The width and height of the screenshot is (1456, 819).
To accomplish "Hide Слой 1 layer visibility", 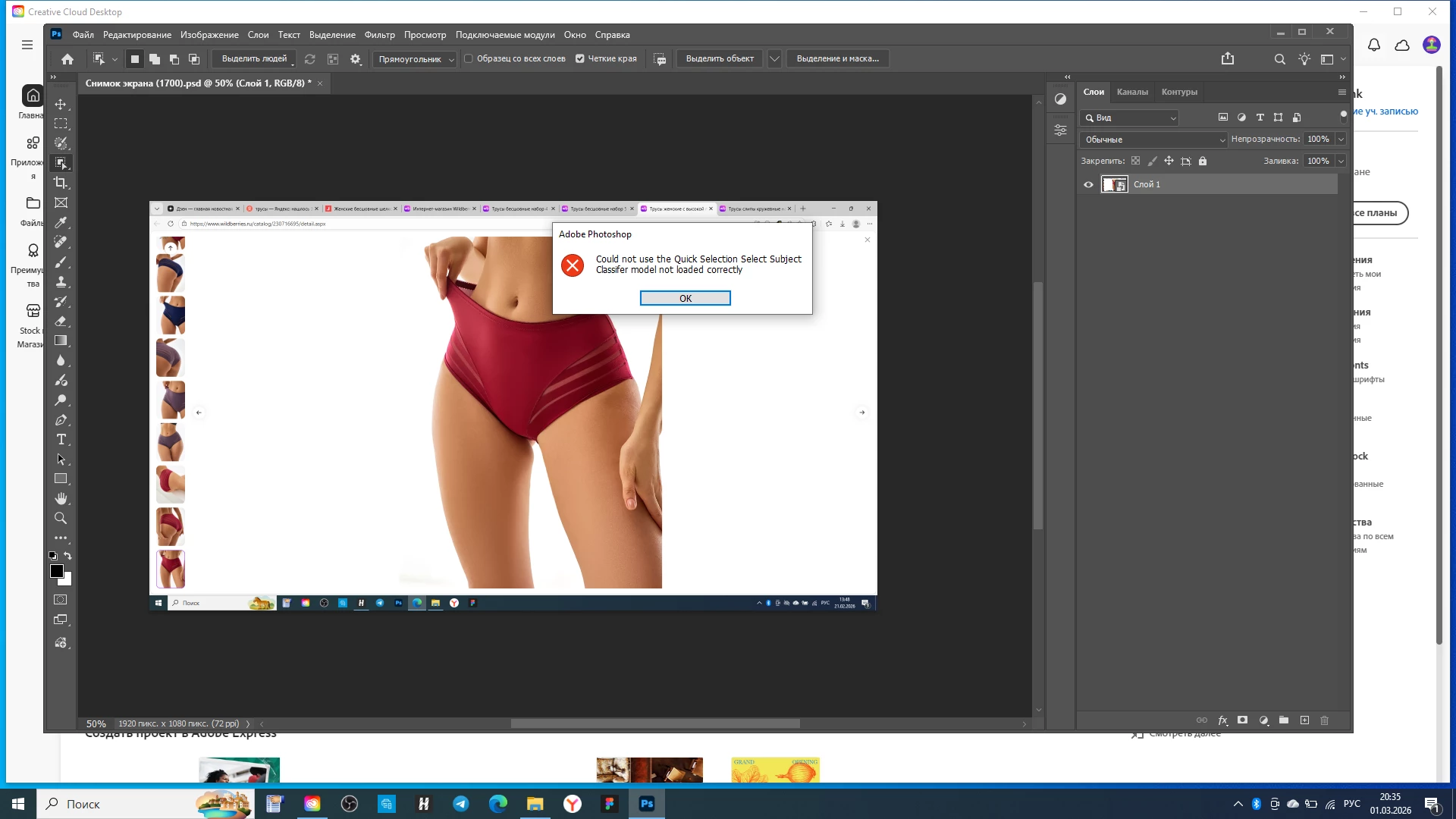I will [x=1089, y=184].
